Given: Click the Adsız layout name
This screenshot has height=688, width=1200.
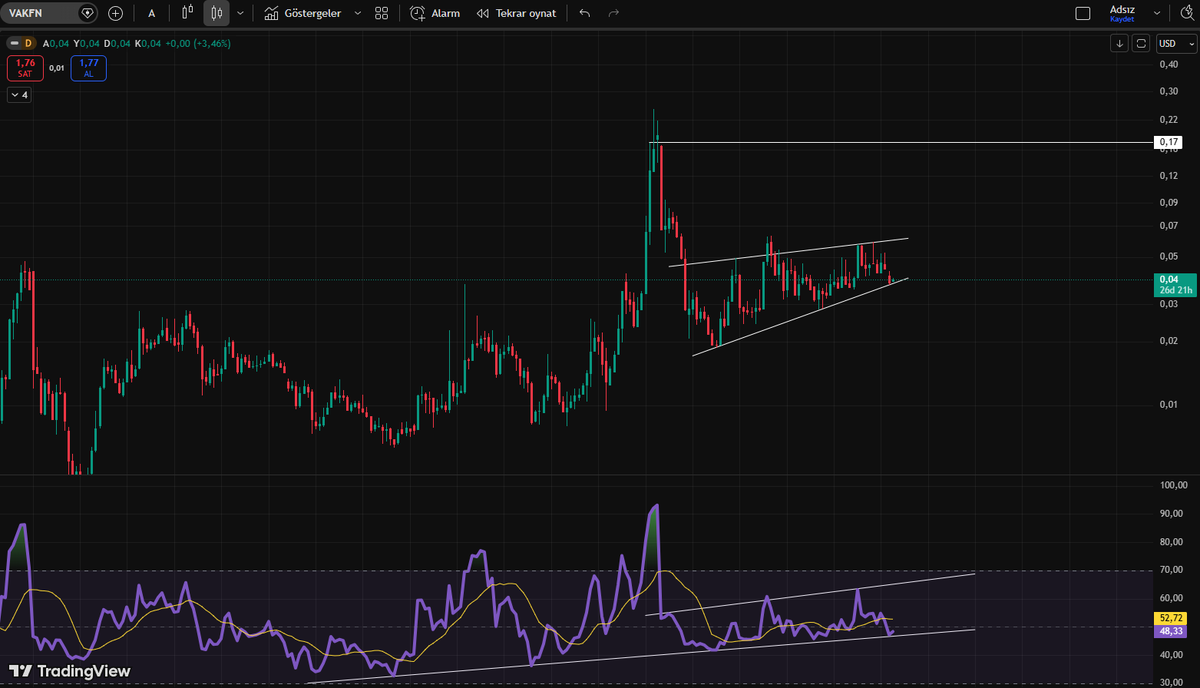Looking at the screenshot, I should coord(1122,9).
